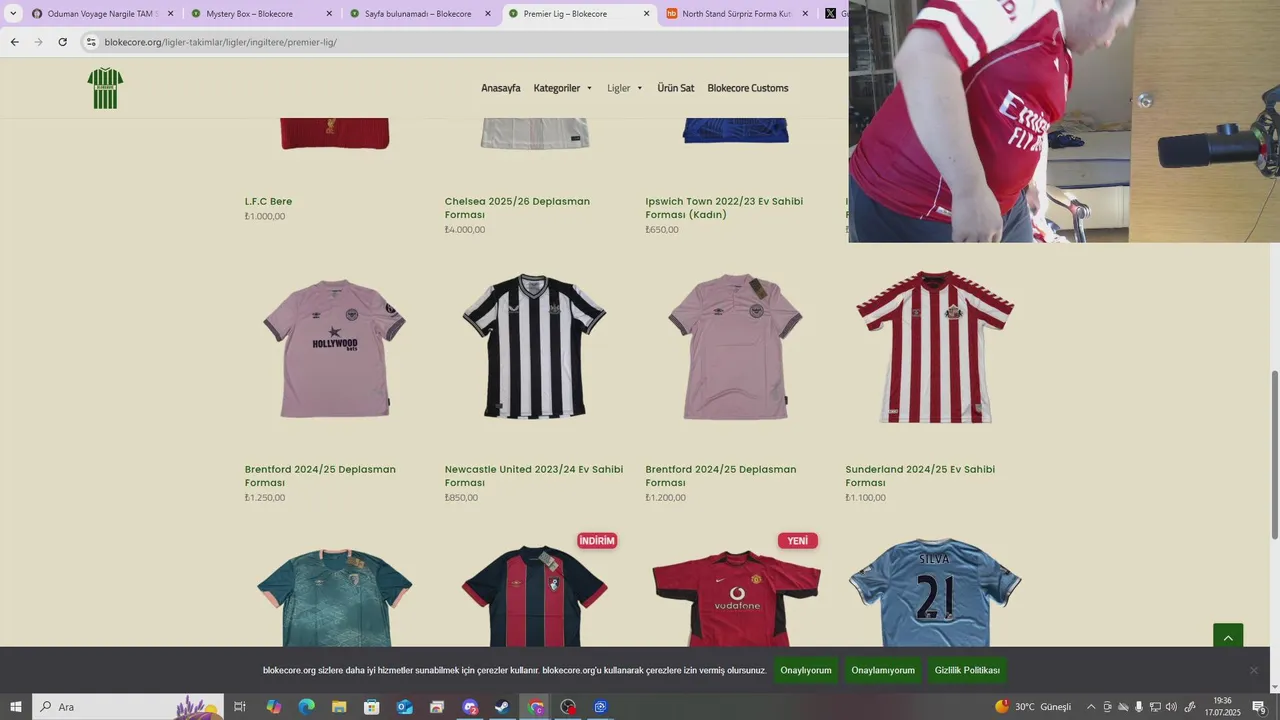Click the ₺1.250,00 Brentford price

(x=265, y=497)
